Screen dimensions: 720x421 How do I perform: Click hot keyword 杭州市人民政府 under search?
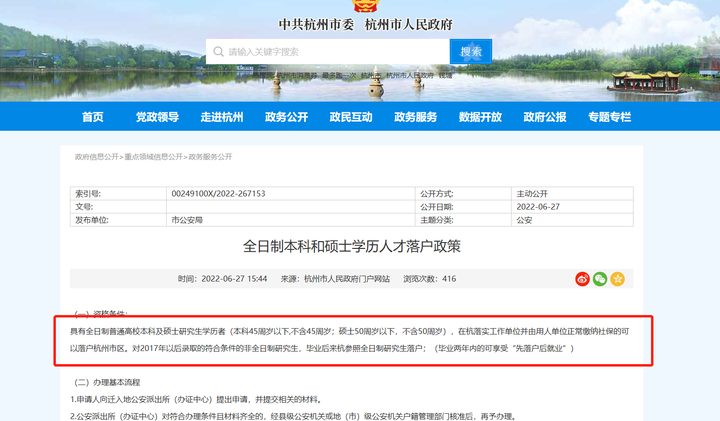(x=410, y=75)
